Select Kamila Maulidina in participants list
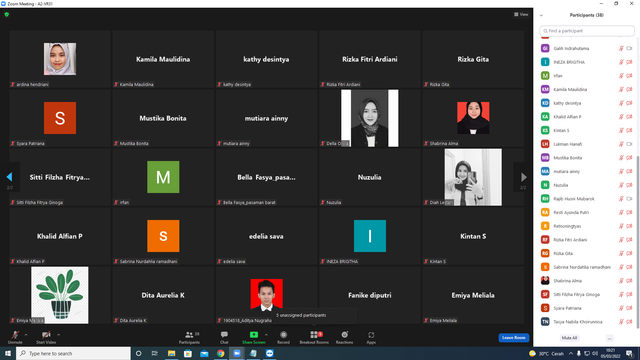Screen dimensions: 640x360 click(x=587, y=89)
